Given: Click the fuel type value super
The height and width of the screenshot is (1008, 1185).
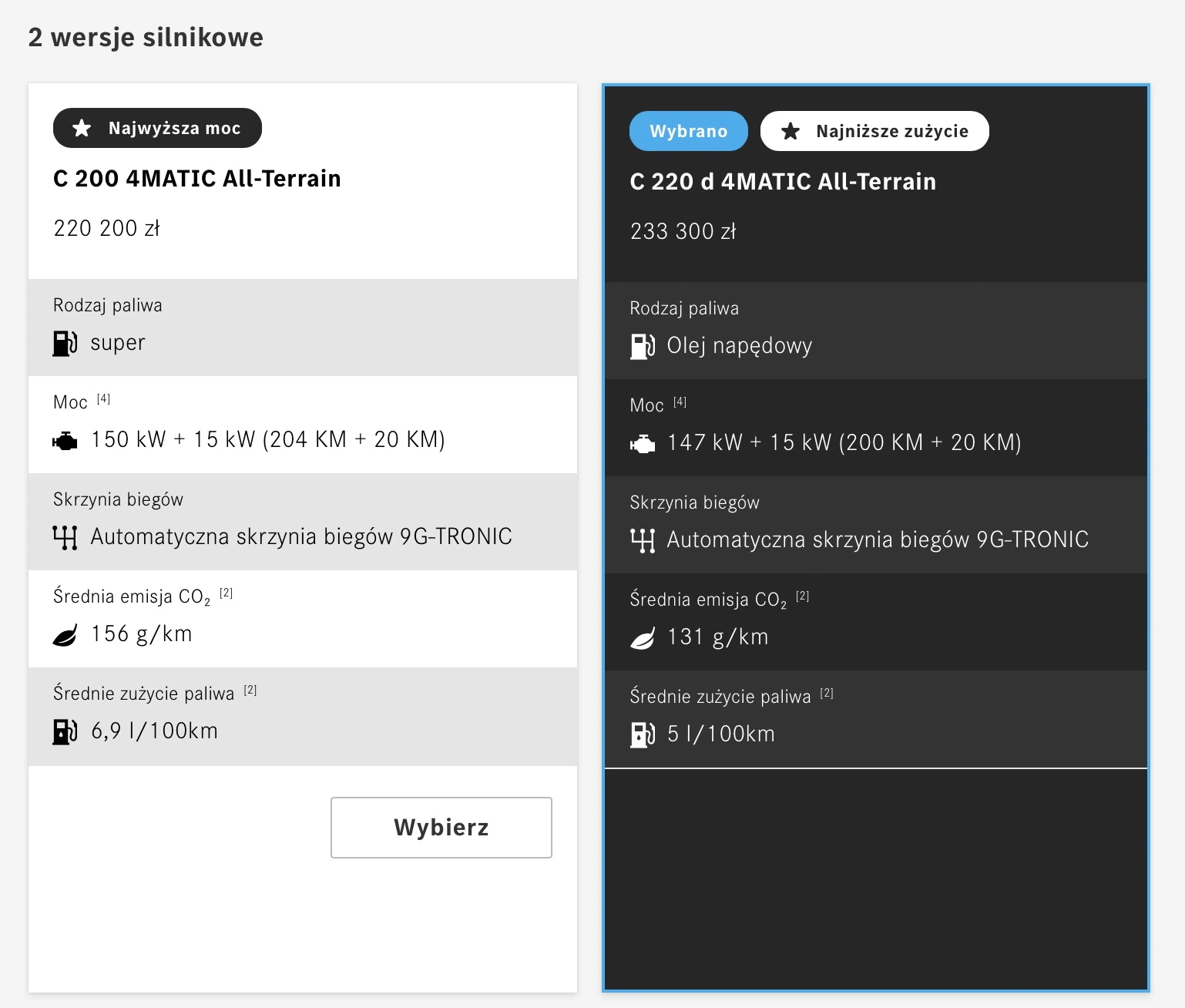Looking at the screenshot, I should pos(117,344).
